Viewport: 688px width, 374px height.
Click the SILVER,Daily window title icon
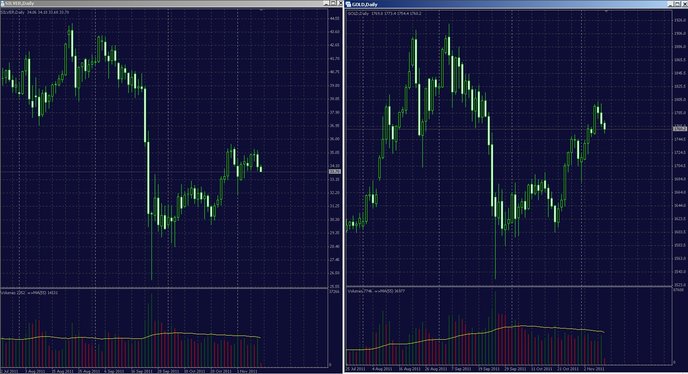(2, 3)
